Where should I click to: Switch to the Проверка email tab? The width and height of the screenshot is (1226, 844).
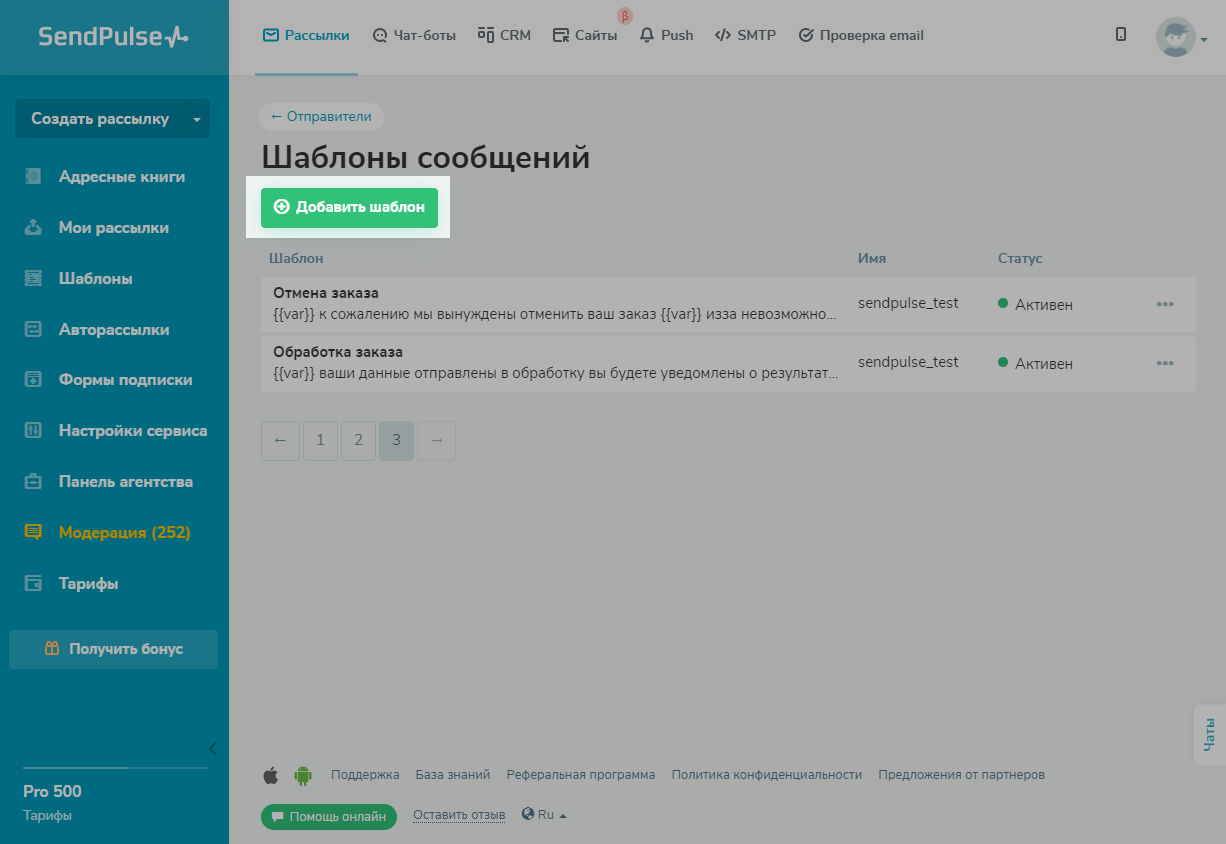(861, 36)
